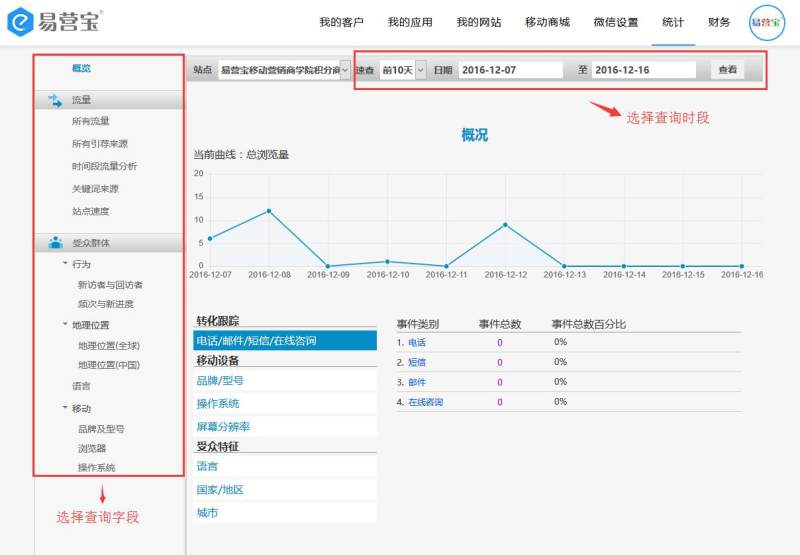Collapse the 移动 tree section
800x555 pixels.
(66, 408)
